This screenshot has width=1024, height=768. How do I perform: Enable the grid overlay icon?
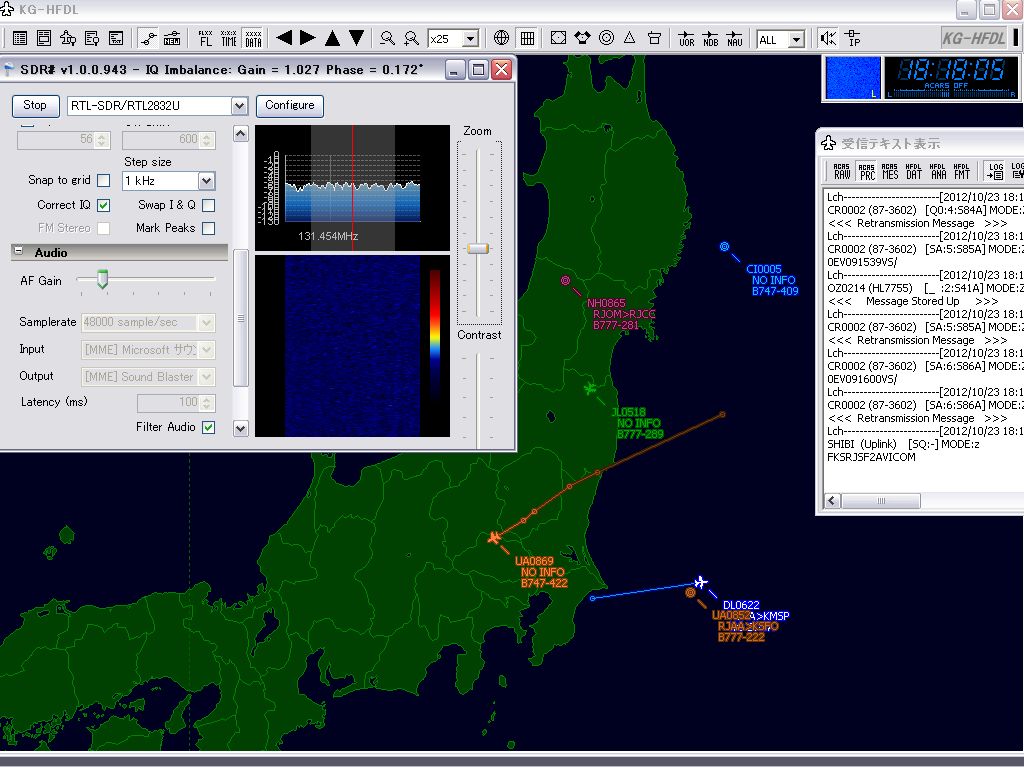tap(526, 38)
